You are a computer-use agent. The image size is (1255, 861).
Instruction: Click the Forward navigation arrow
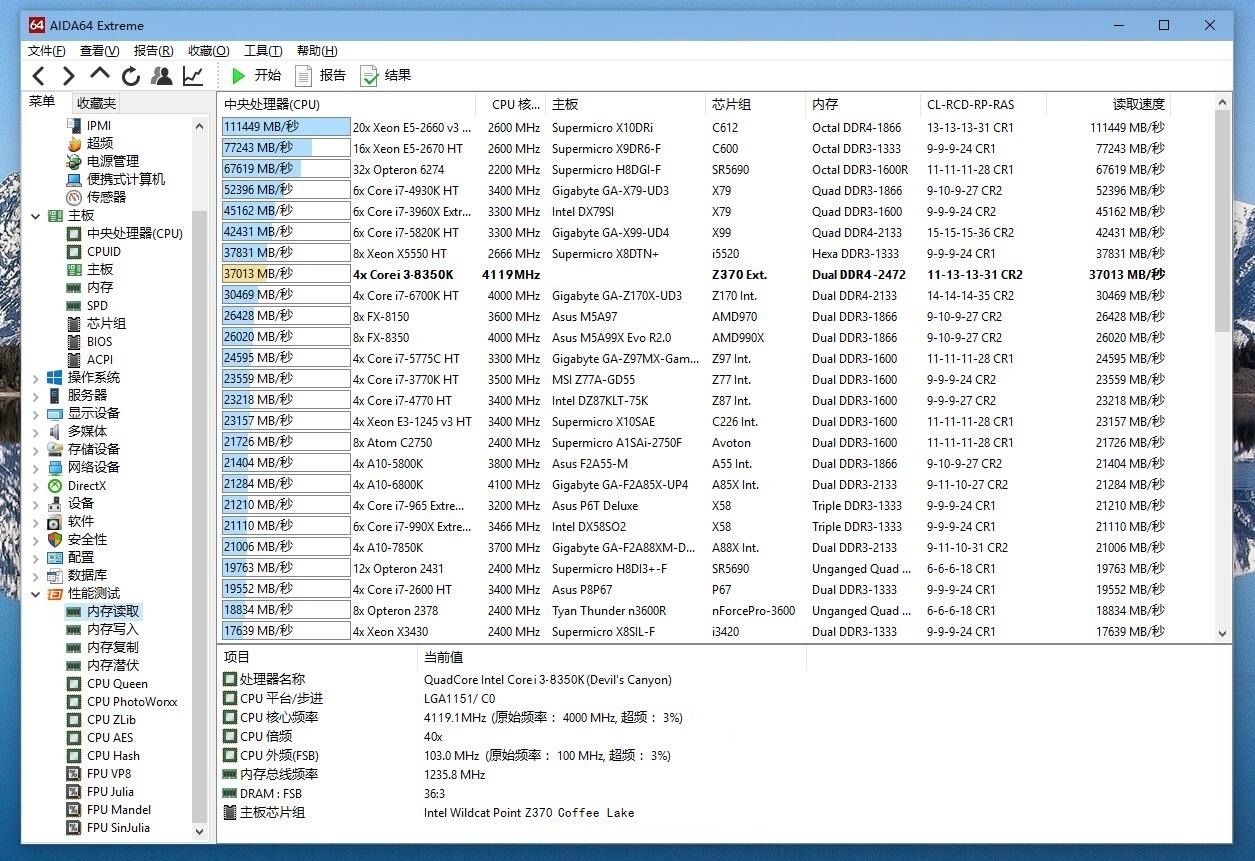coord(68,75)
